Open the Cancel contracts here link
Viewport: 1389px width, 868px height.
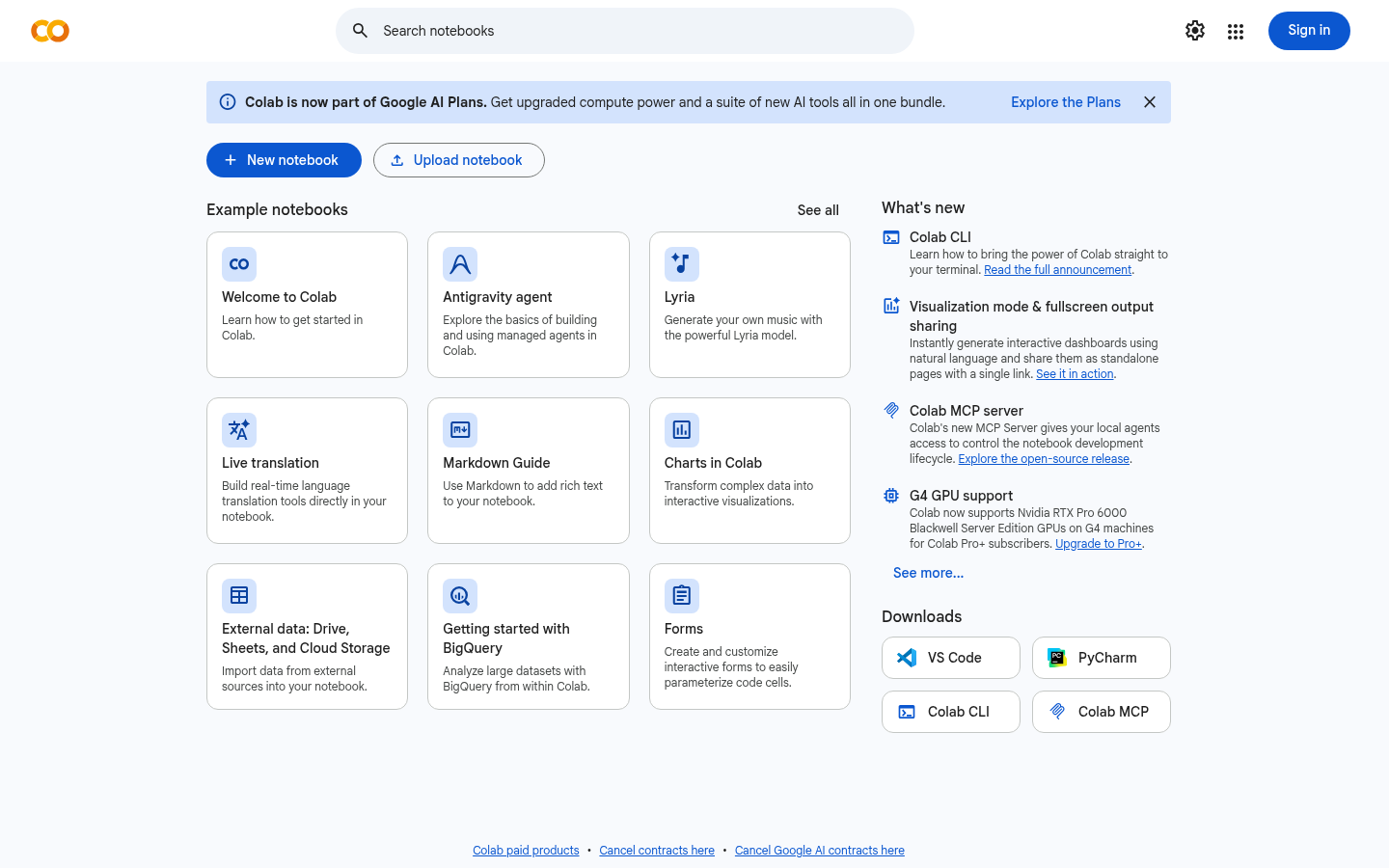(657, 851)
